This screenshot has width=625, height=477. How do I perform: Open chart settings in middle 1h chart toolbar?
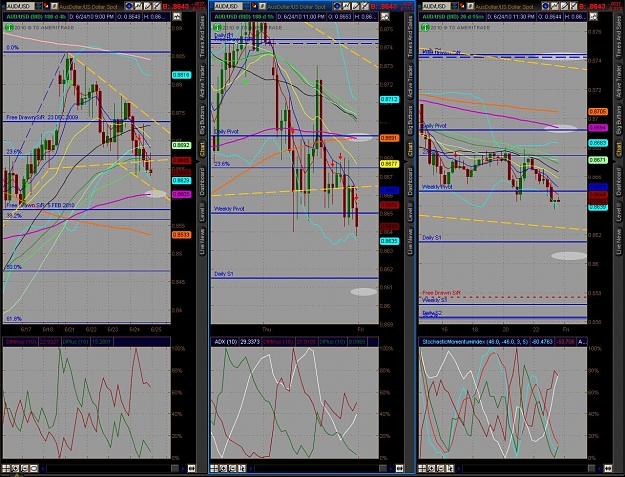click(337, 6)
